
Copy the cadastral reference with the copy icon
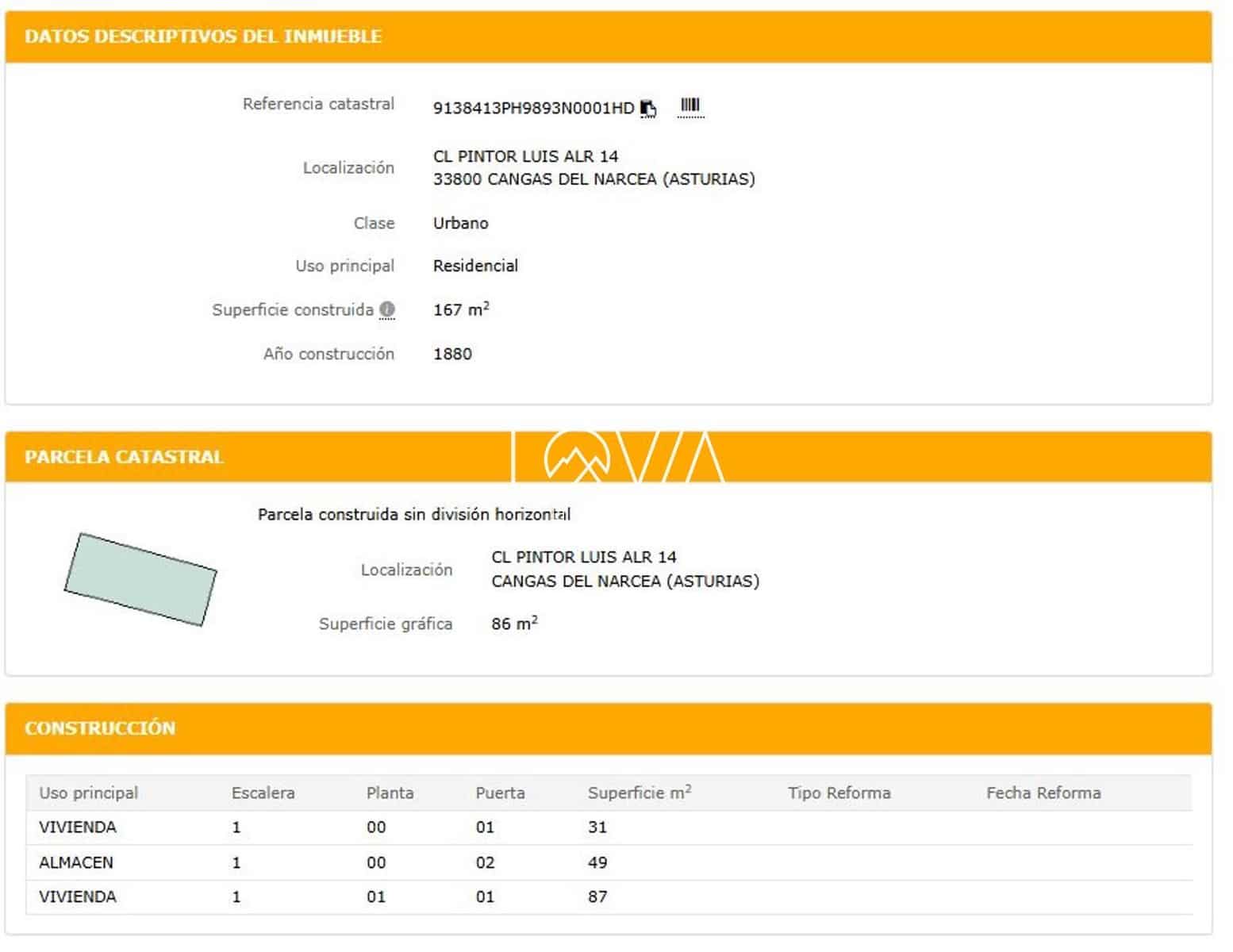pos(648,109)
